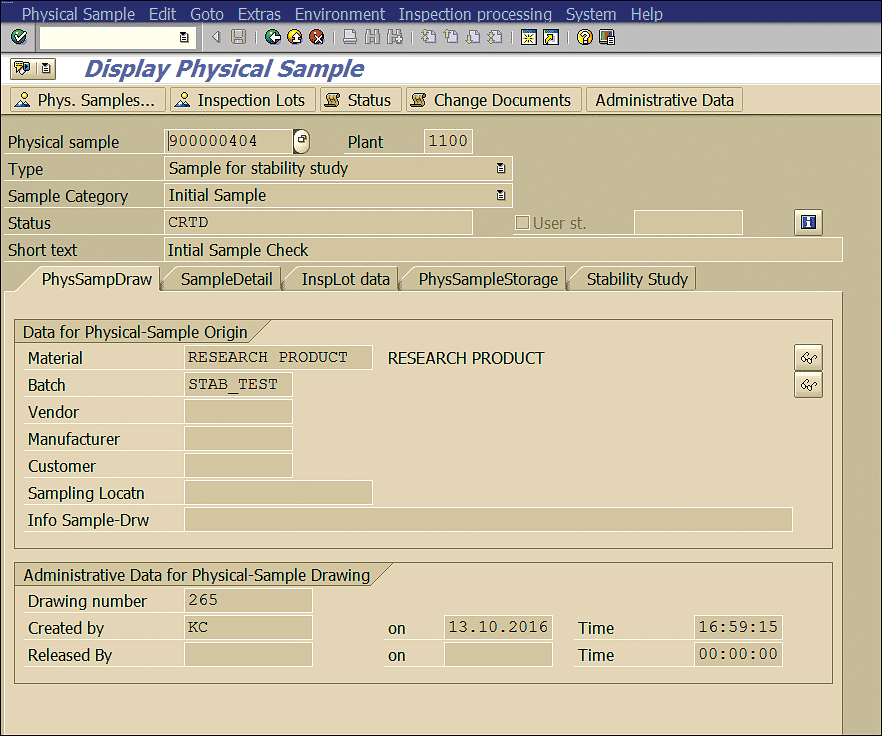Click the display glasses icon for Batch
Screen dimensions: 882x736
808,385
